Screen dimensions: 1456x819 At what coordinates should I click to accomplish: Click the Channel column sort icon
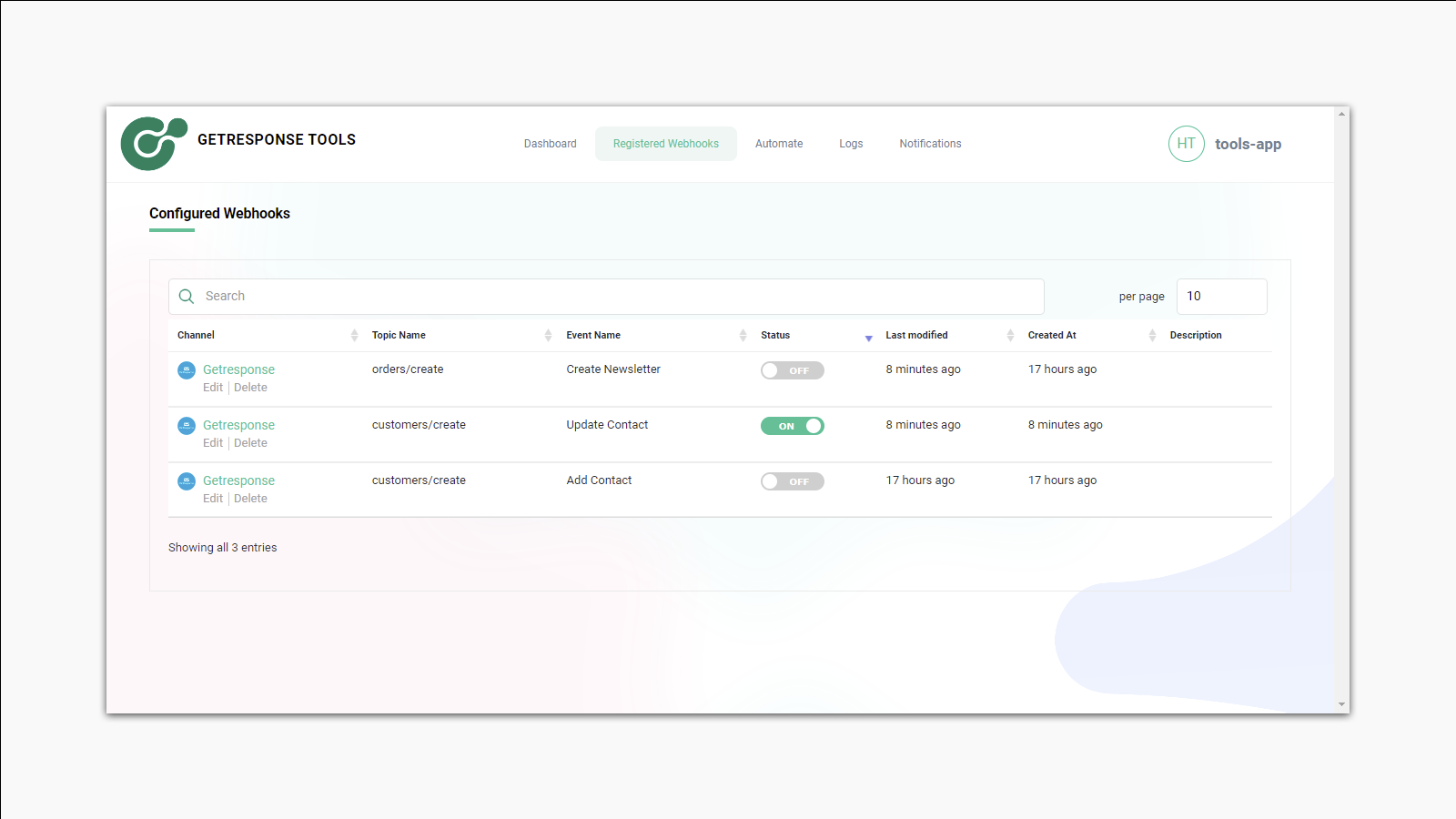coord(355,335)
